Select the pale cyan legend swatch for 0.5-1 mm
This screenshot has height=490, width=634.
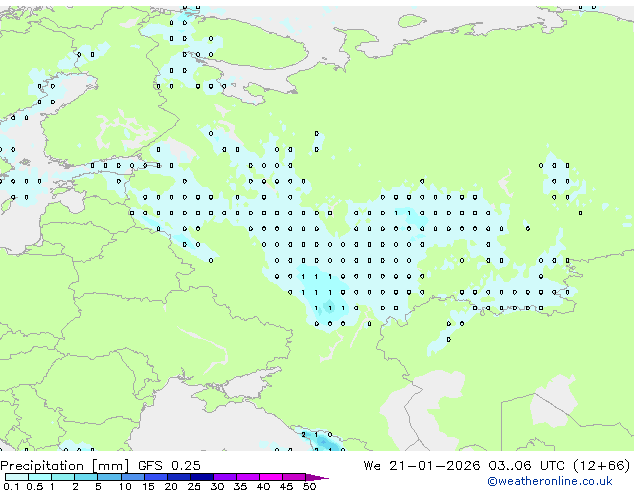(40, 477)
